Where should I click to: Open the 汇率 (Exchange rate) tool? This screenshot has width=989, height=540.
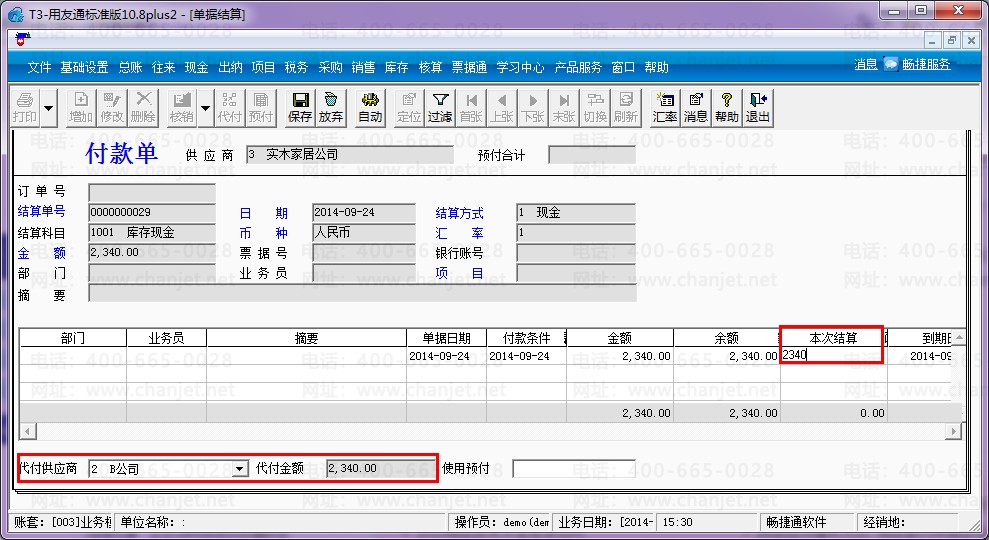pos(665,107)
